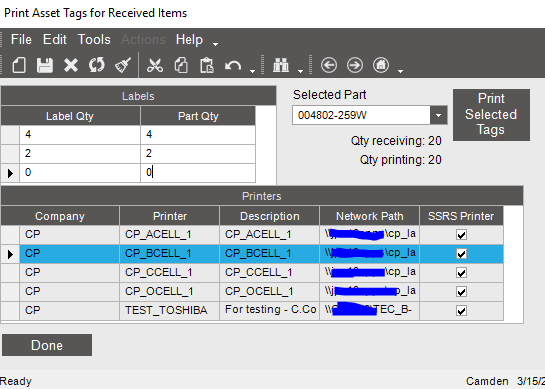Refresh with the circular arrows icon
Screen dimensions: 545x389
tap(97, 65)
